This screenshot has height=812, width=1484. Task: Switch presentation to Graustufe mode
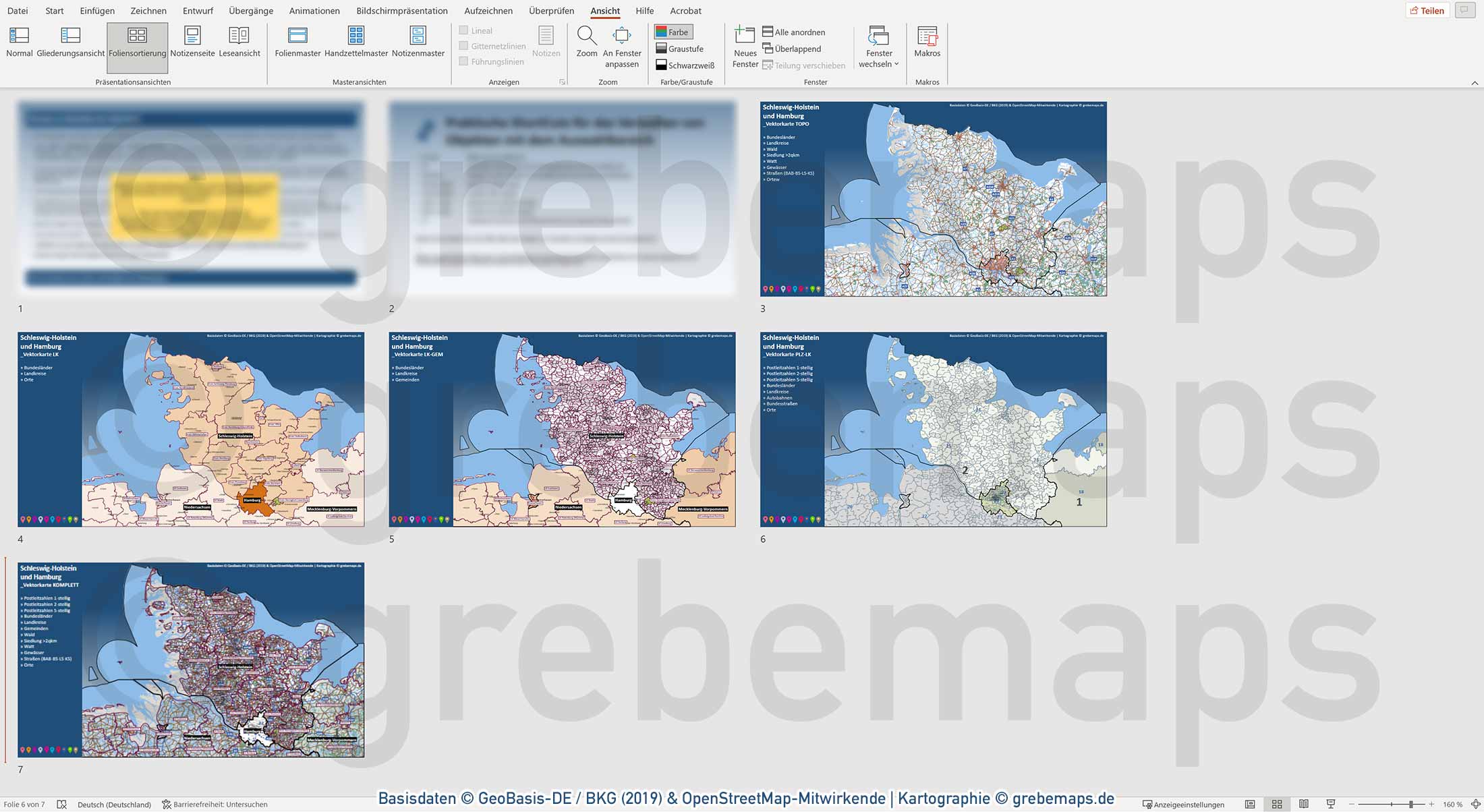click(x=681, y=48)
